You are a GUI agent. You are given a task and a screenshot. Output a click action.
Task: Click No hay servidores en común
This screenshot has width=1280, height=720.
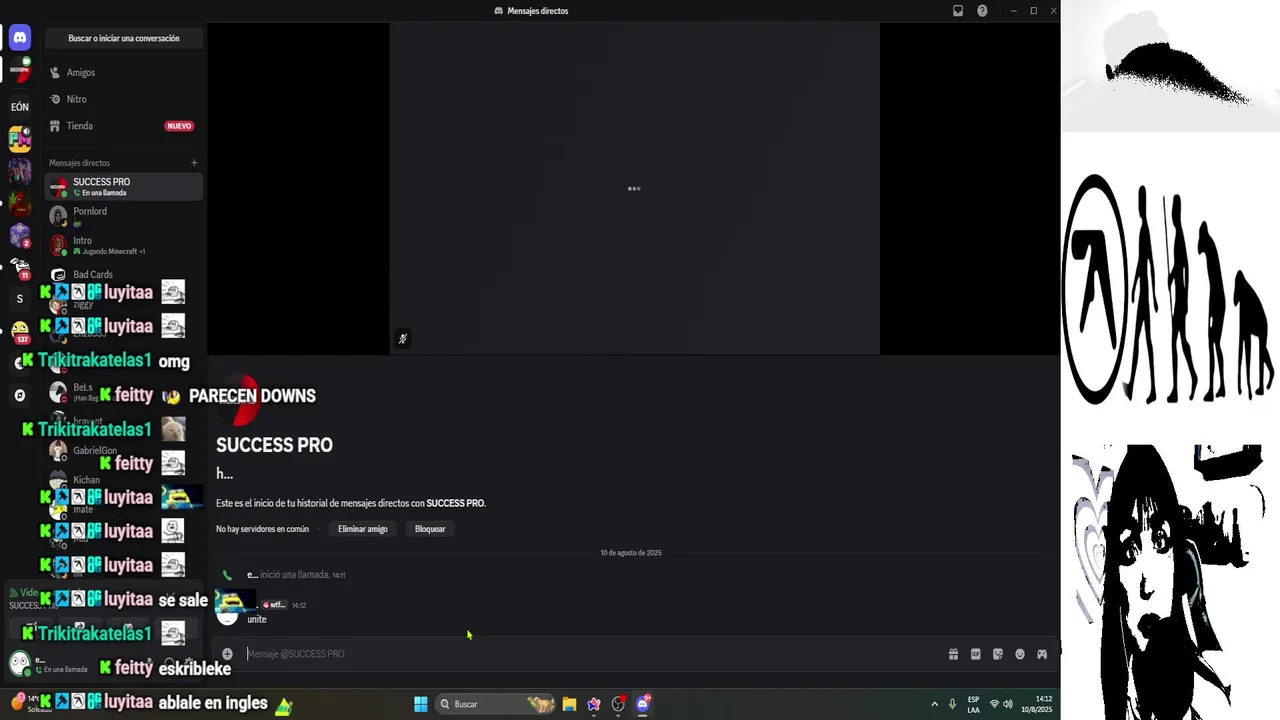coord(263,529)
